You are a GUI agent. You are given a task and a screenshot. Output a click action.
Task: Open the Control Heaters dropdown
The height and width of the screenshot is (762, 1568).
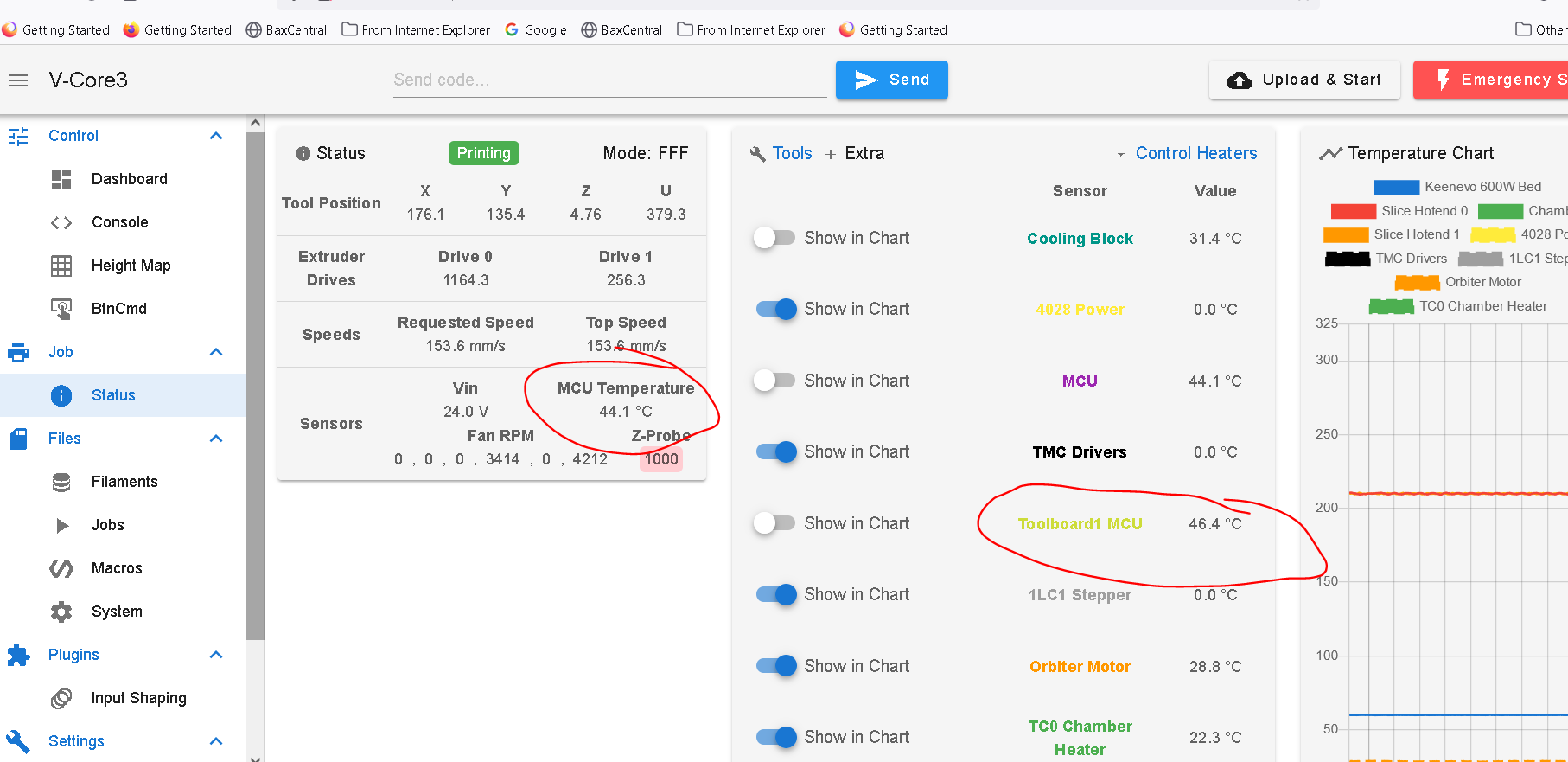pyautogui.click(x=1187, y=154)
